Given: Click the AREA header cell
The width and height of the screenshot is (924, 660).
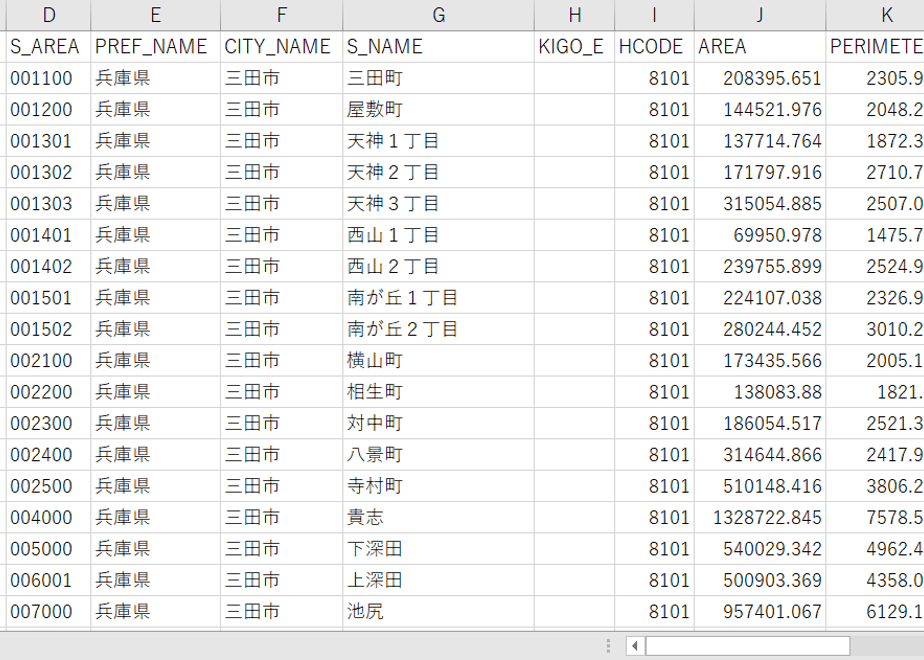Looking at the screenshot, I should click(x=760, y=47).
